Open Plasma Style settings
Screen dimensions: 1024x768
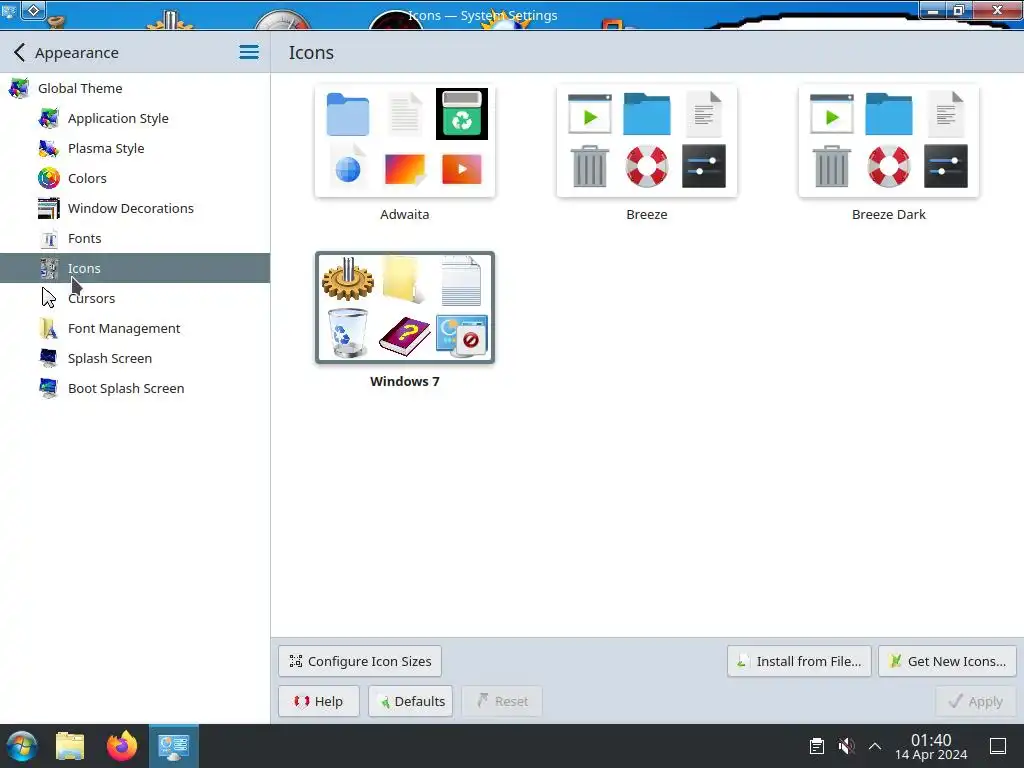click(x=135, y=148)
